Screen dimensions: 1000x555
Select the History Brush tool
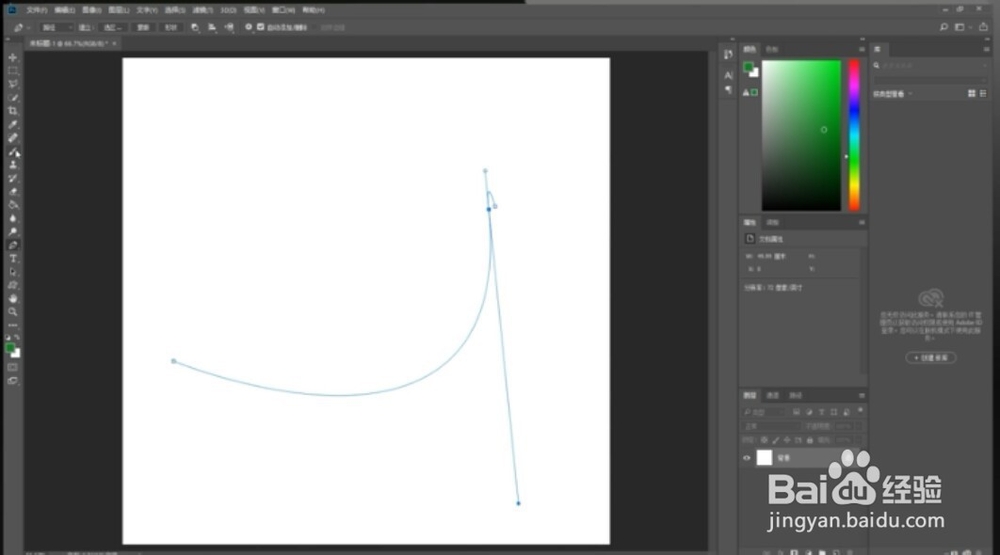coord(13,178)
